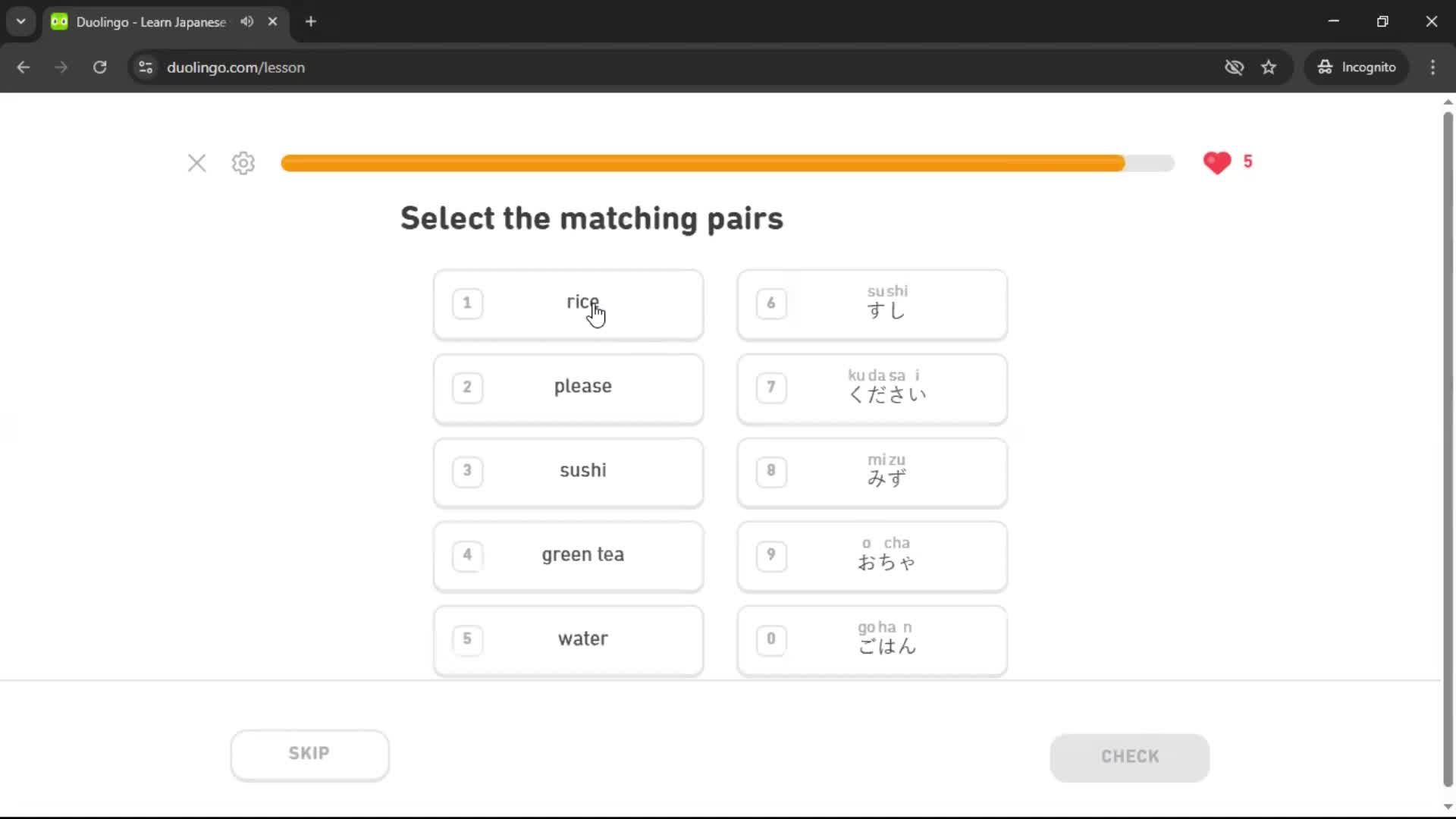Close the lesson with the X icon
This screenshot has width=1456, height=819.
pos(196,163)
